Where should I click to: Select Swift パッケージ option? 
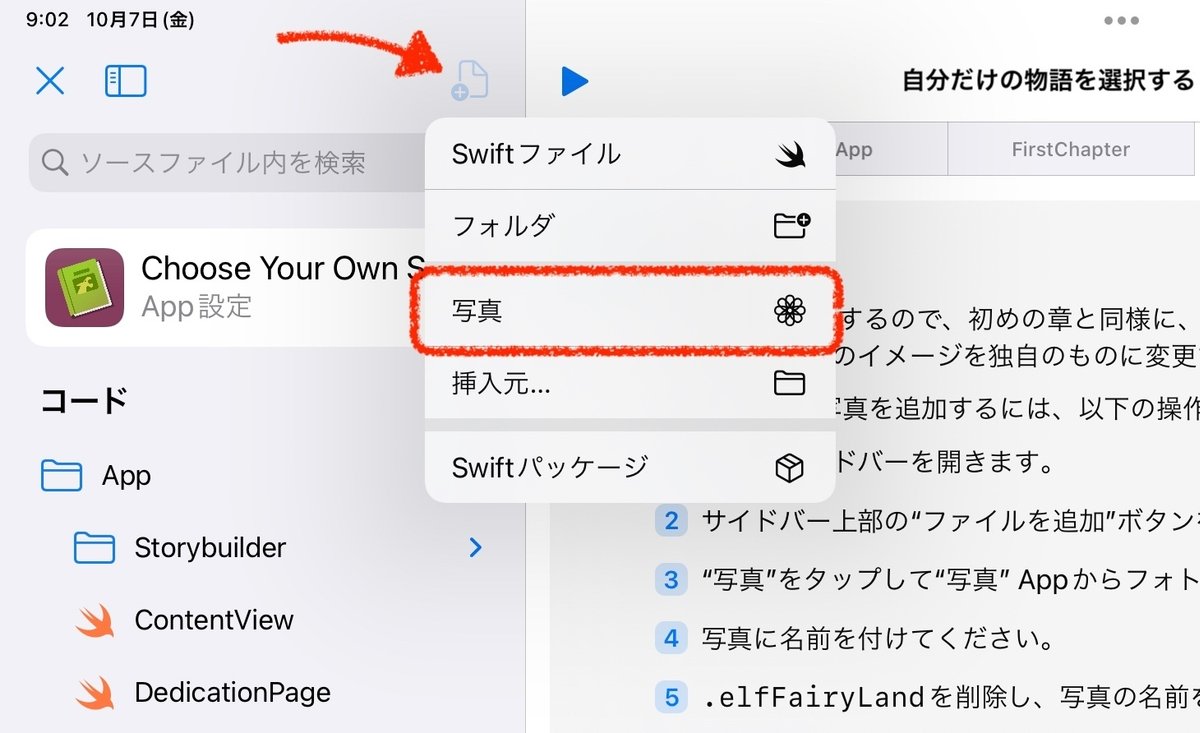[x=630, y=467]
